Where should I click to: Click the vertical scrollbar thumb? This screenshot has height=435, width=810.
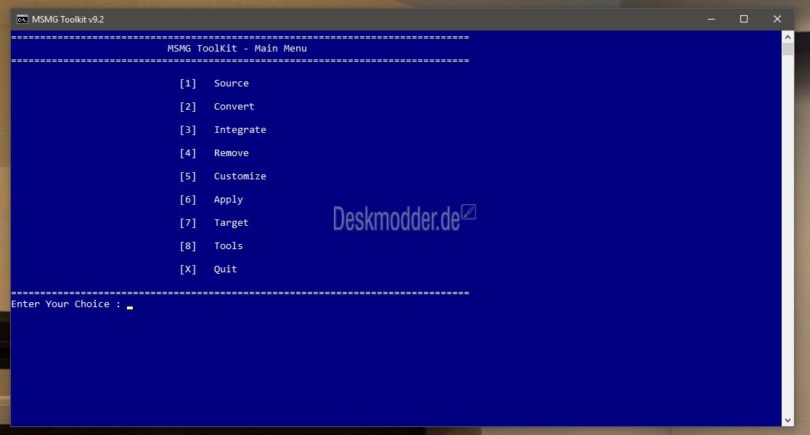787,49
